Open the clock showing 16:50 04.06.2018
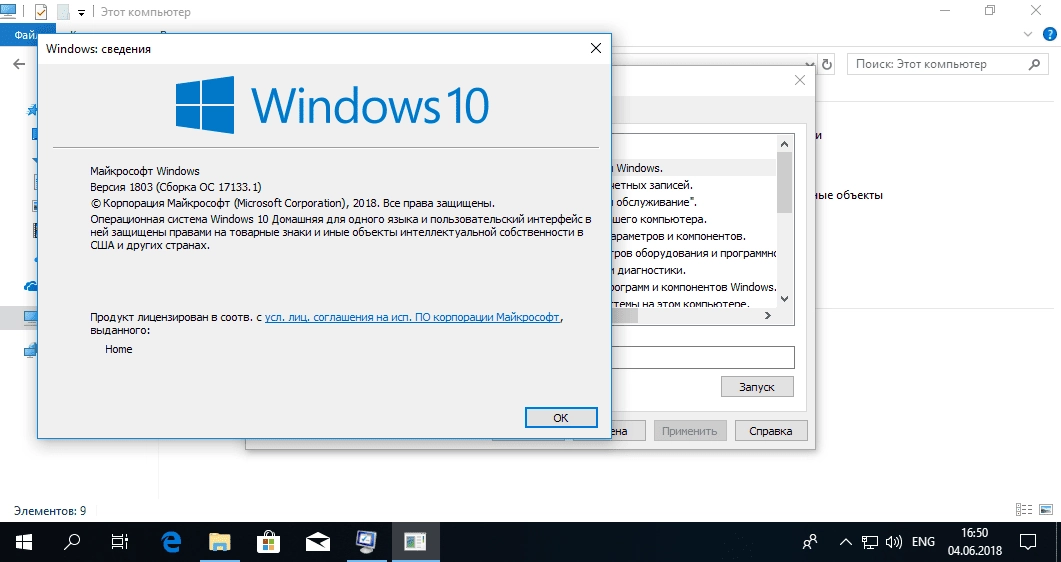Image resolution: width=1061 pixels, height=562 pixels. 974,542
